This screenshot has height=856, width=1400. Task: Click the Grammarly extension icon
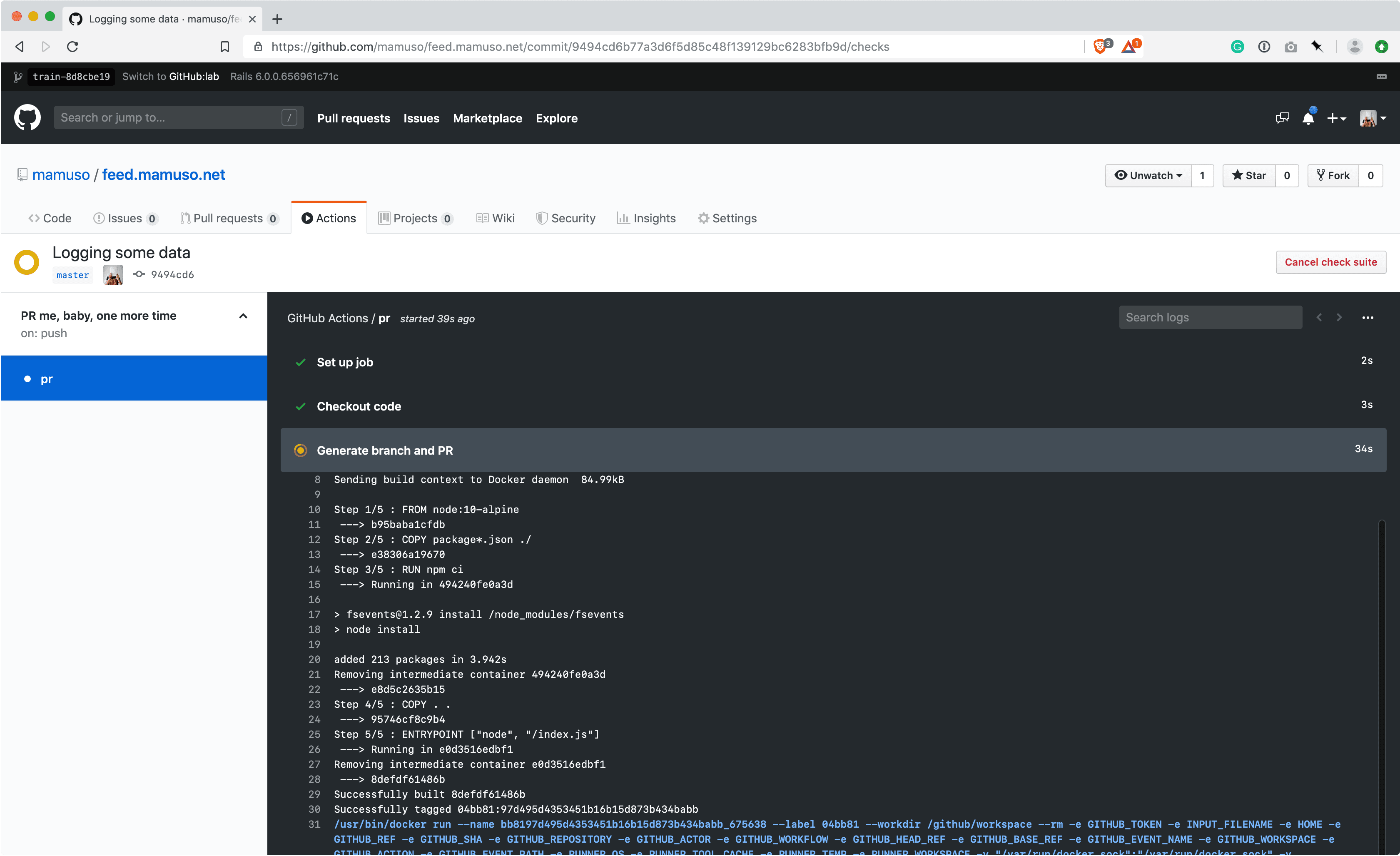(x=1237, y=47)
